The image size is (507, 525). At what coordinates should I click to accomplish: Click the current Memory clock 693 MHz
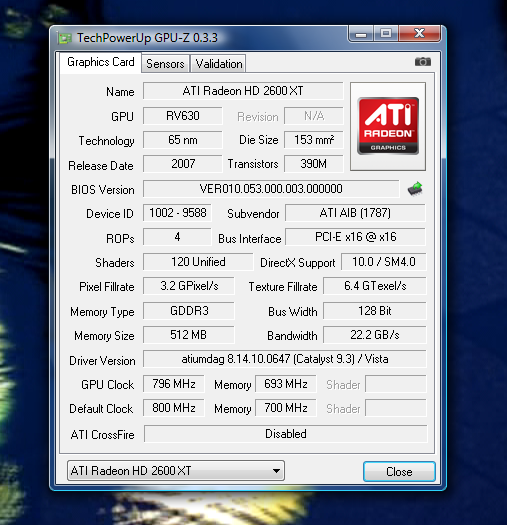(286, 384)
